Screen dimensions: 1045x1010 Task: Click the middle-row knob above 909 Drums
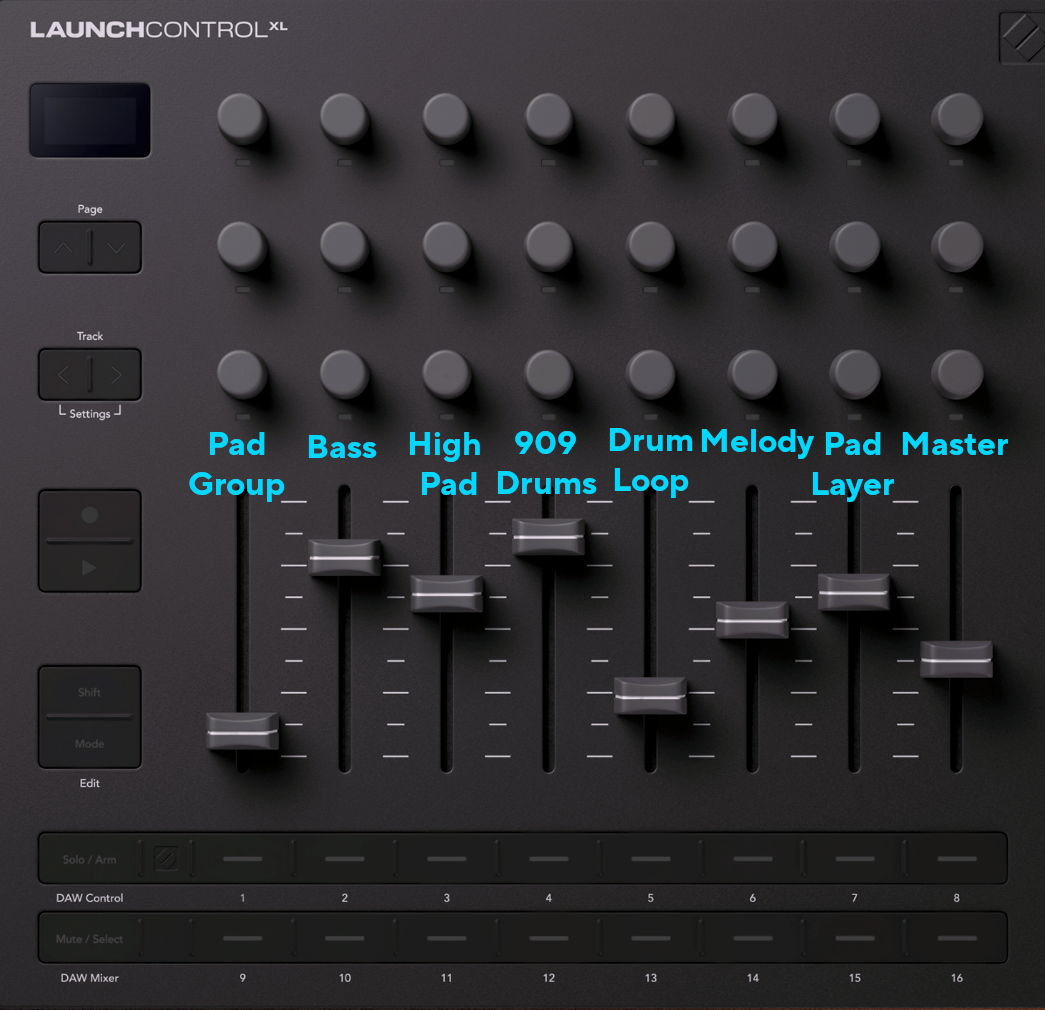pos(548,247)
